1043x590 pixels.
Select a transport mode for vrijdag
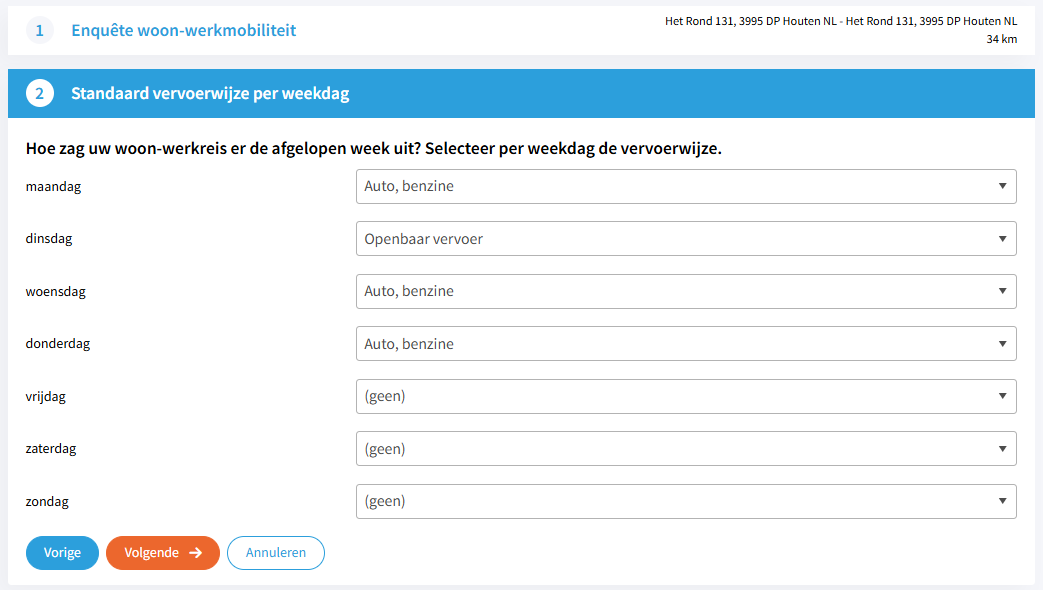686,396
